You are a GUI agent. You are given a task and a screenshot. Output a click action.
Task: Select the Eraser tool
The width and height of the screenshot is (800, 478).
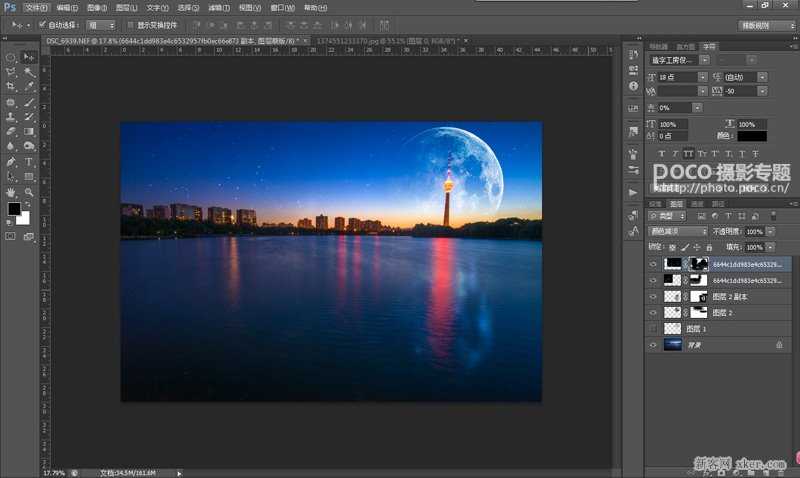click(x=11, y=132)
